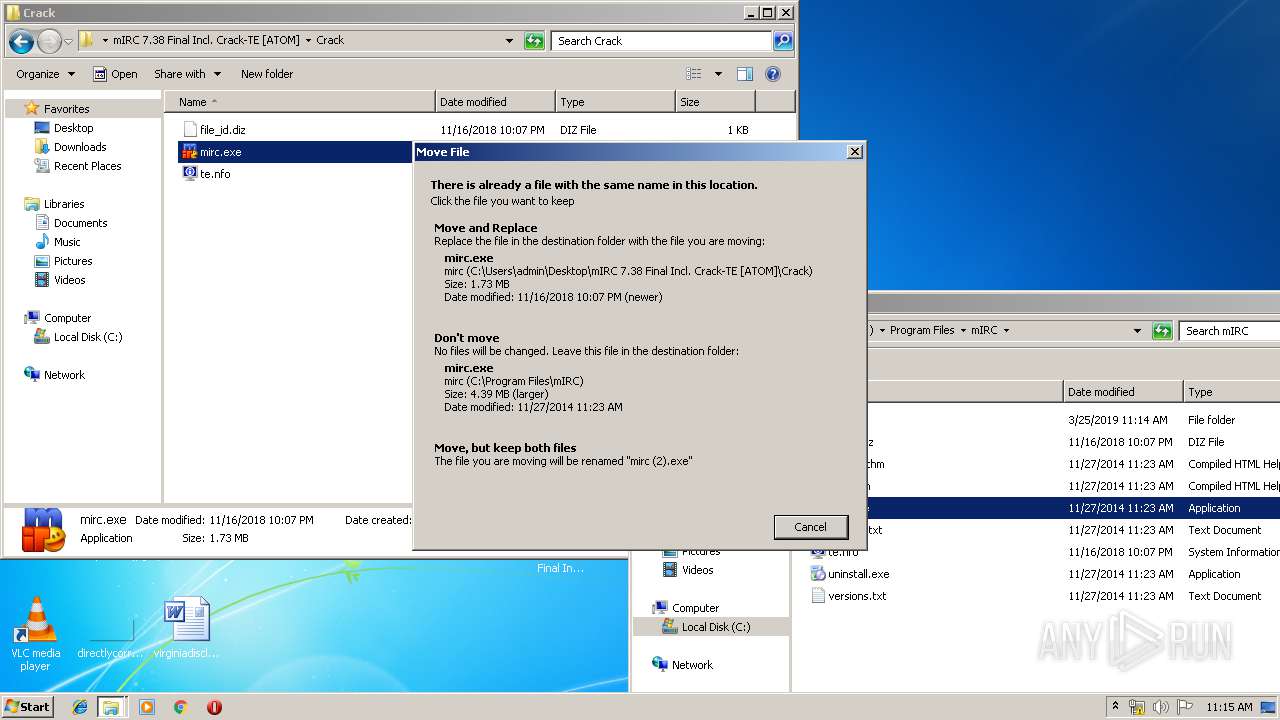Refresh the mIRC folder address bar
The width and height of the screenshot is (1280, 720).
(1162, 331)
